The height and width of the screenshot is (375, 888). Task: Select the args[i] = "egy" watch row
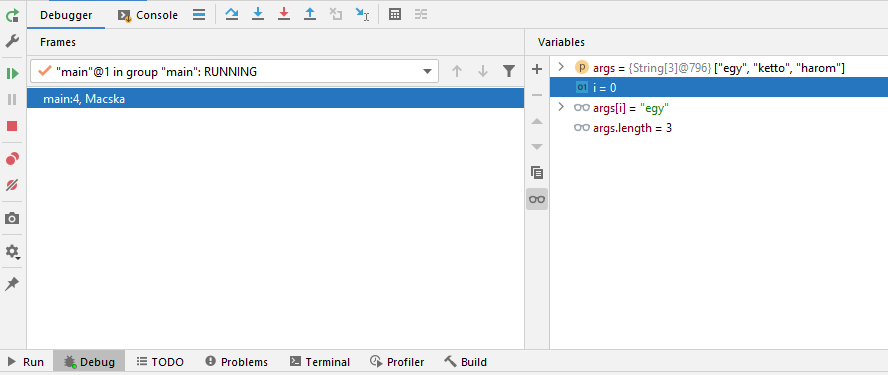719,108
